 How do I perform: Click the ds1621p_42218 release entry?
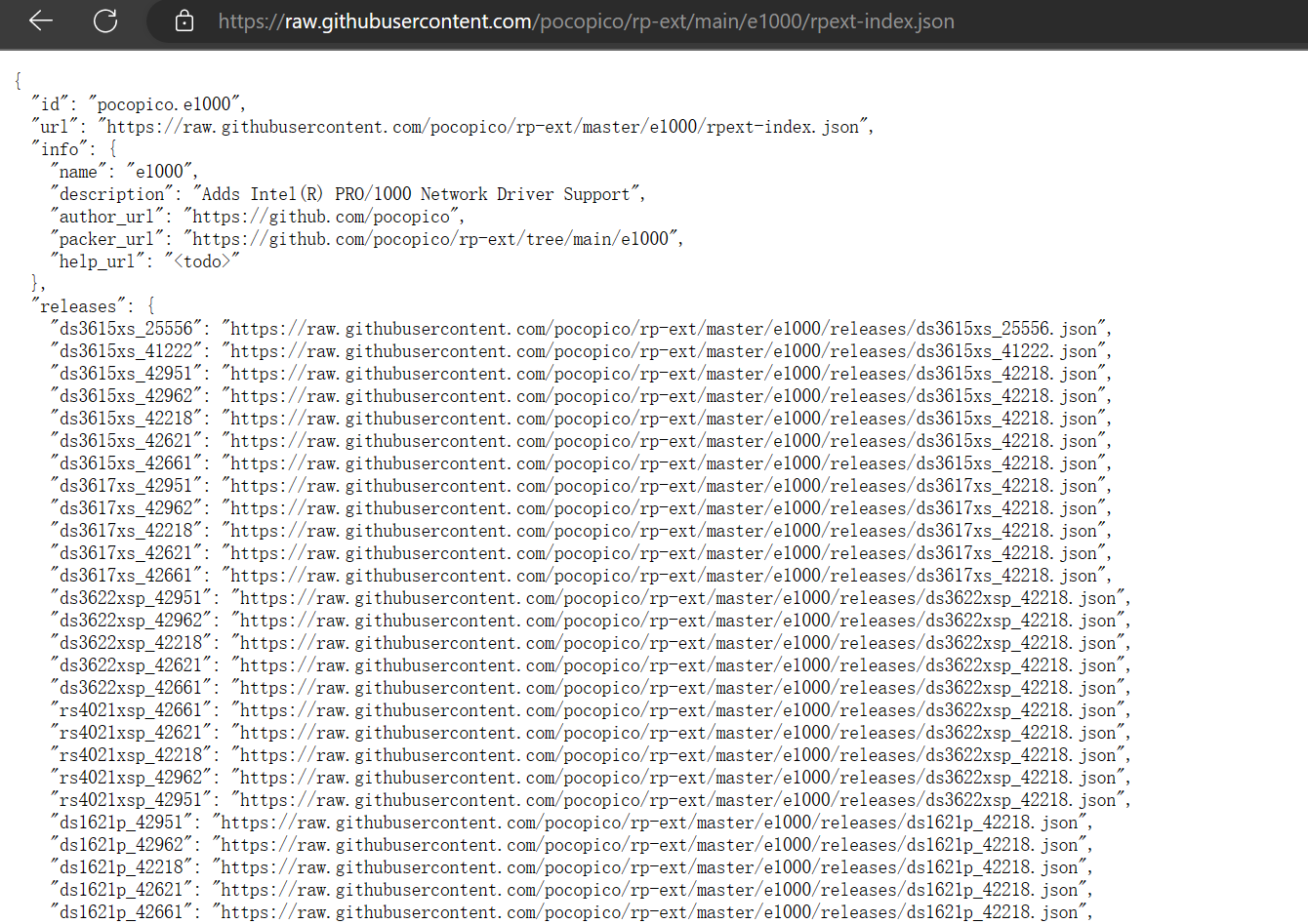[571, 867]
